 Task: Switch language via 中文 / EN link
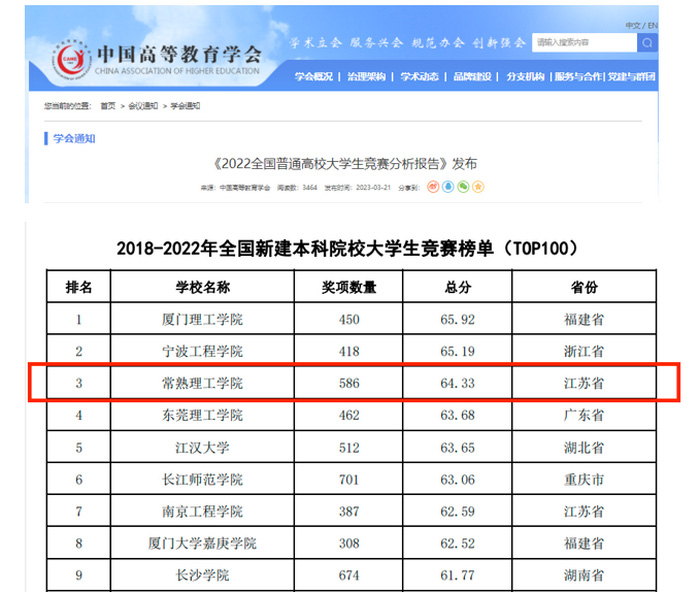(x=642, y=25)
